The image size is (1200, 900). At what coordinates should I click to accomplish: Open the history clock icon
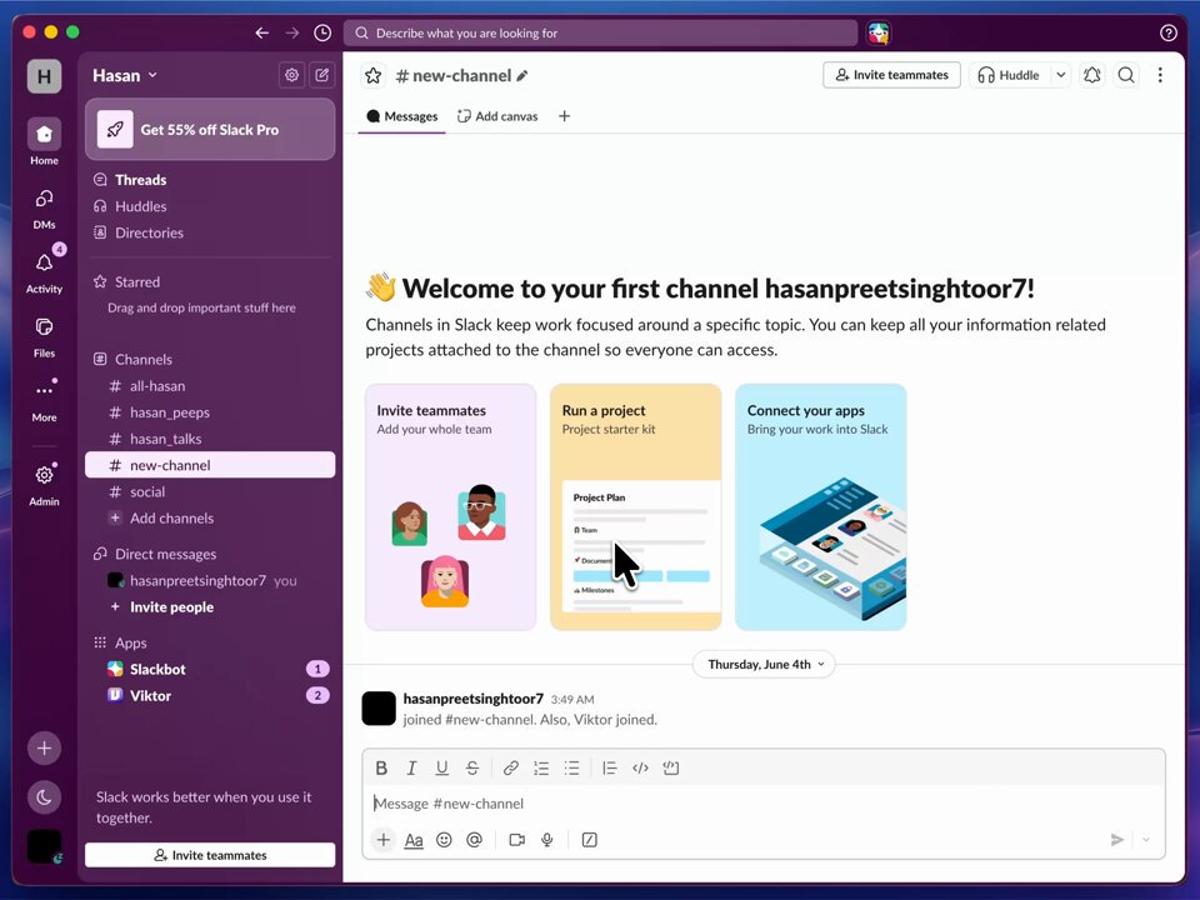tap(322, 33)
